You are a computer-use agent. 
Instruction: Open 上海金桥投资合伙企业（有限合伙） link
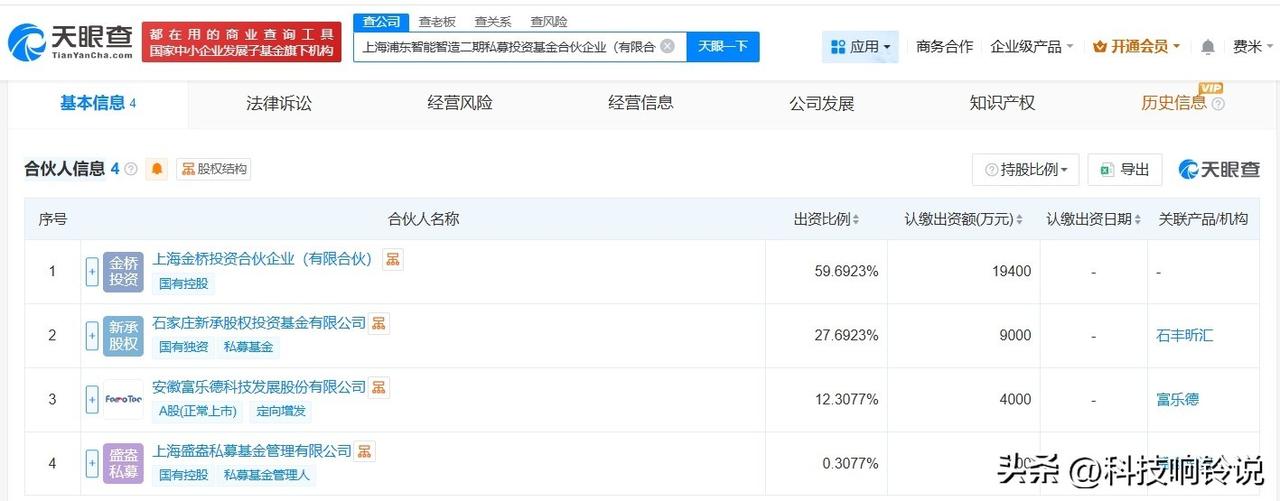(263, 259)
